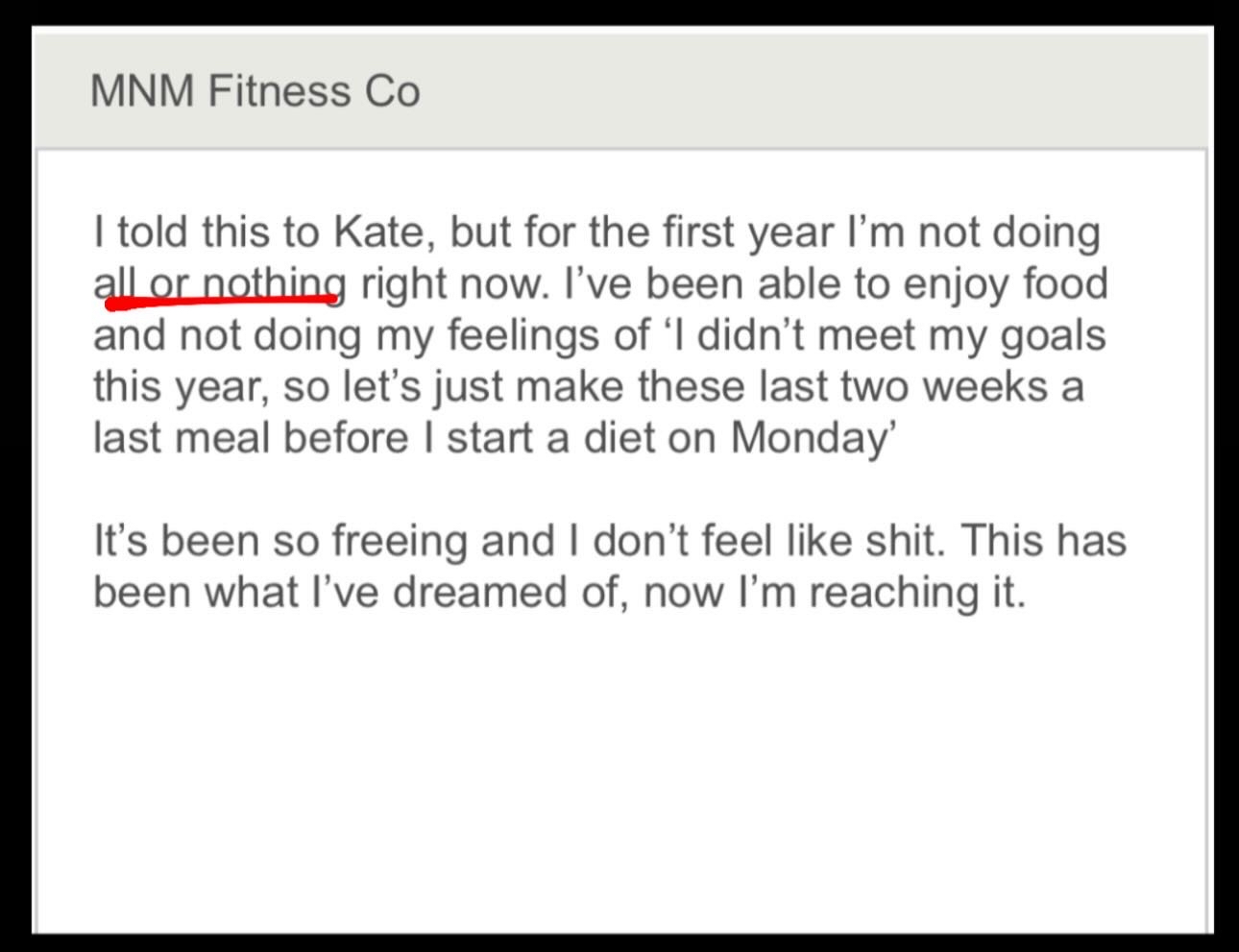Click the words "right now" after the underlined phrase
The image size is (1239, 952).
tap(451, 284)
